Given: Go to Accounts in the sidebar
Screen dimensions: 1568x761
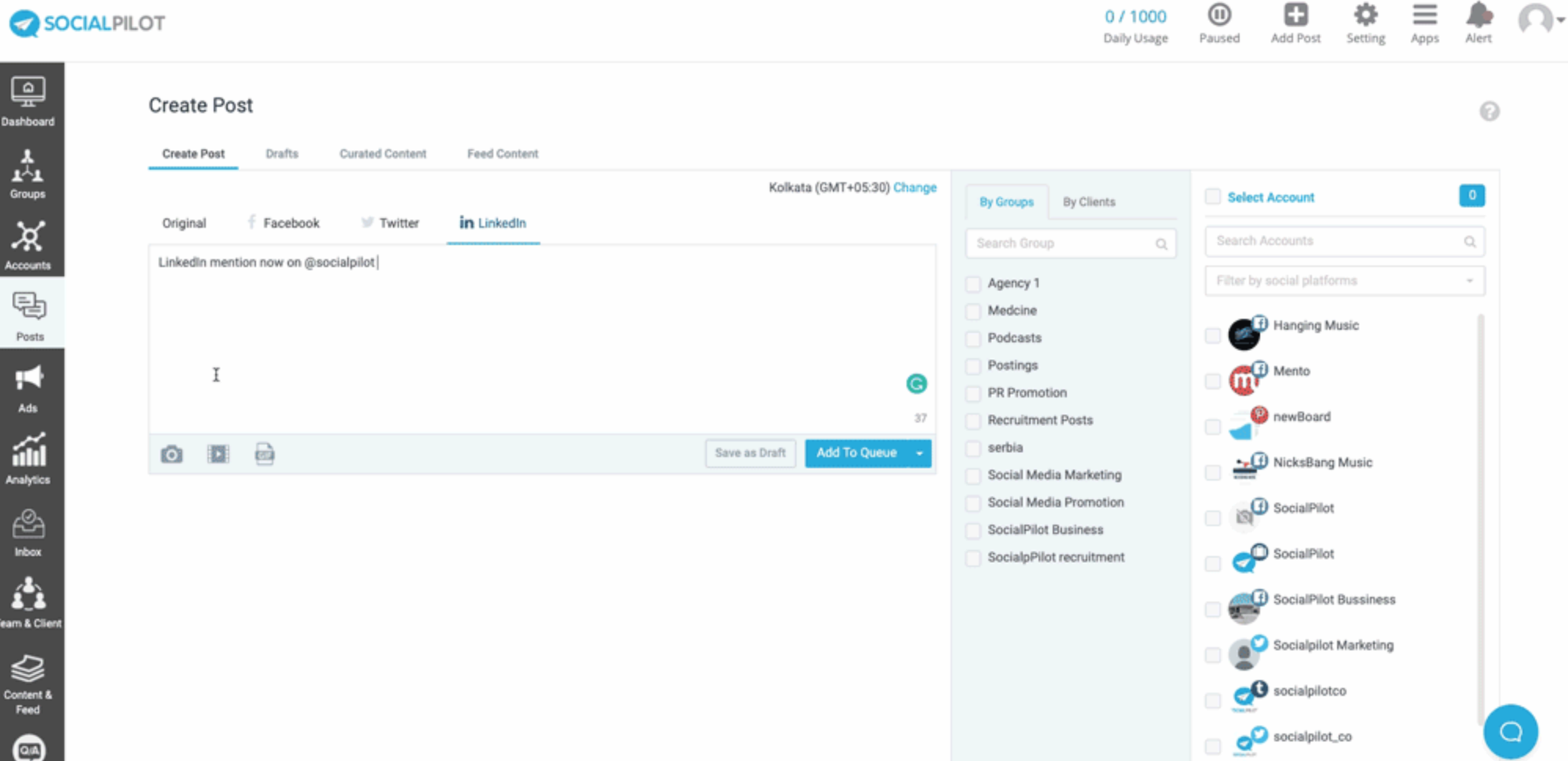Looking at the screenshot, I should (x=28, y=245).
